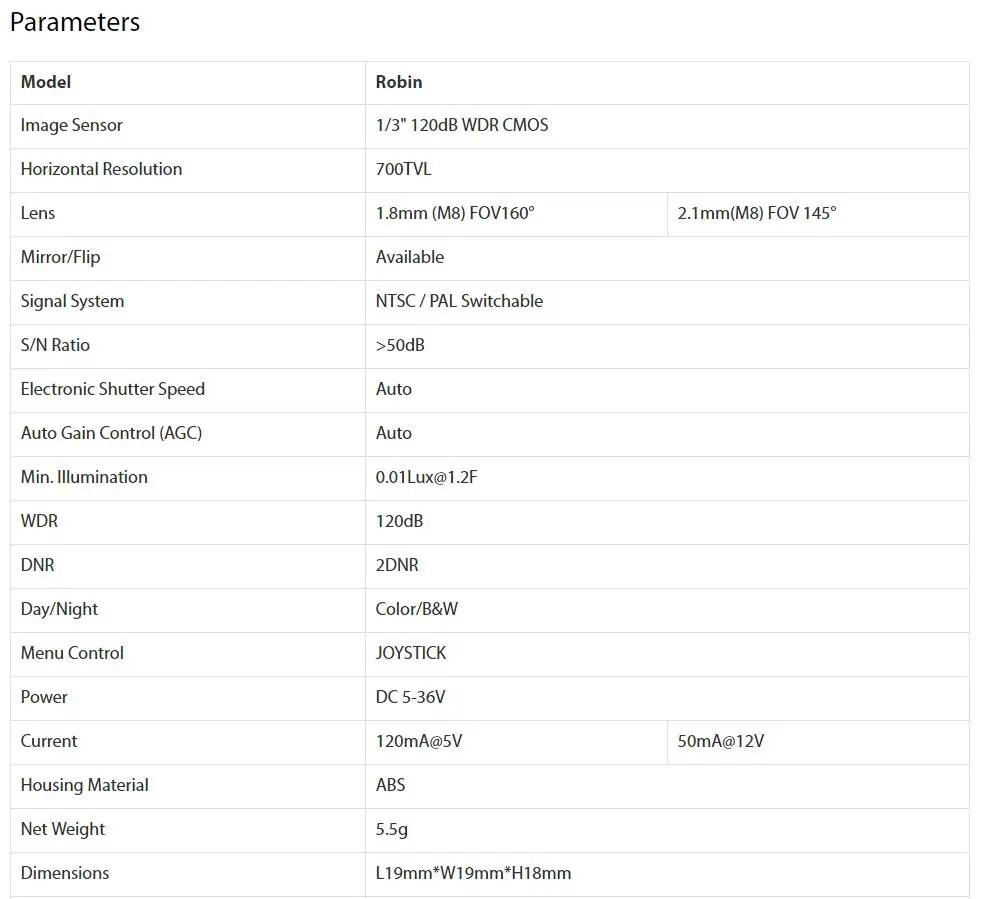Click the Parameters heading
This screenshot has width=991, height=899.
75,23
